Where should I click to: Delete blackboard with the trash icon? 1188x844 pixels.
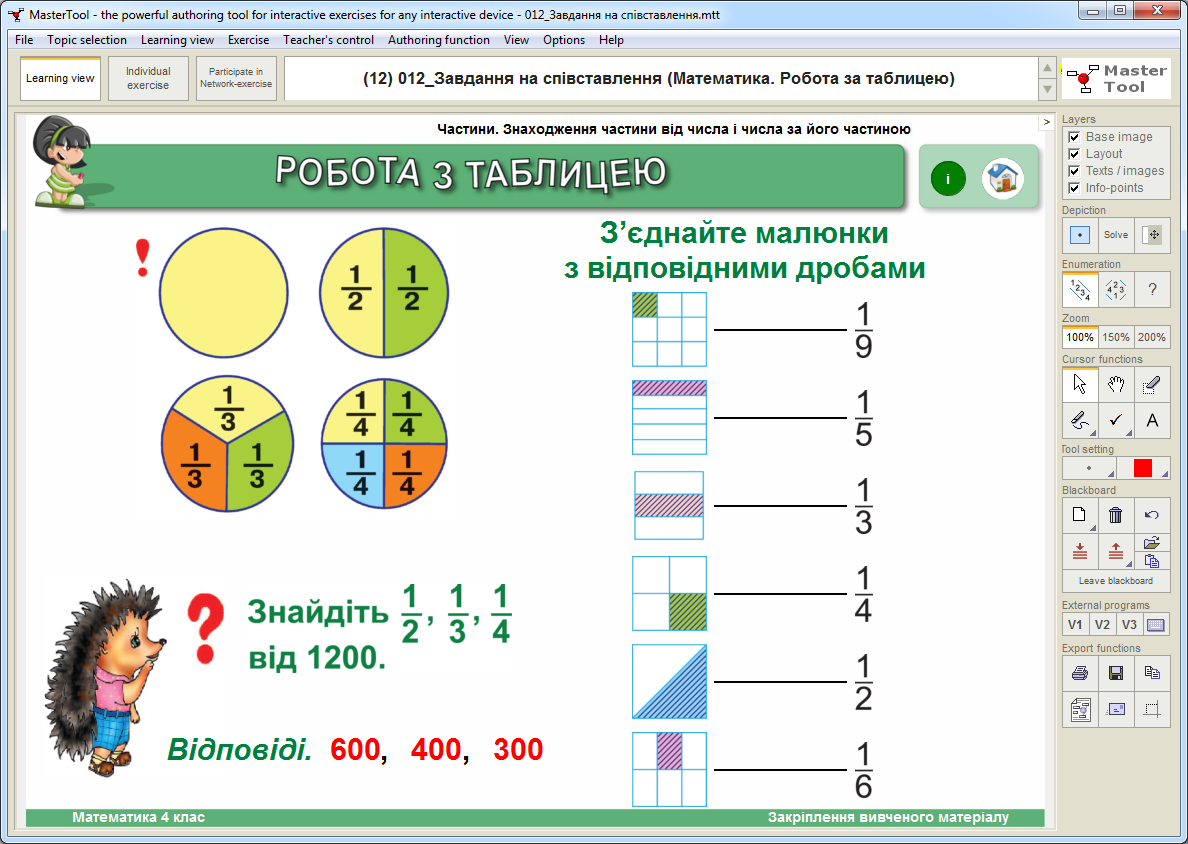1116,515
